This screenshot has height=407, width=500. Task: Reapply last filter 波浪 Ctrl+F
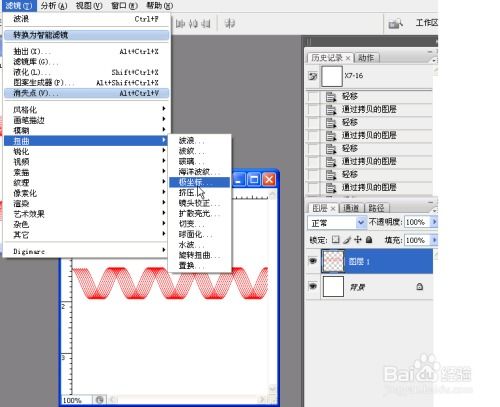click(87, 19)
